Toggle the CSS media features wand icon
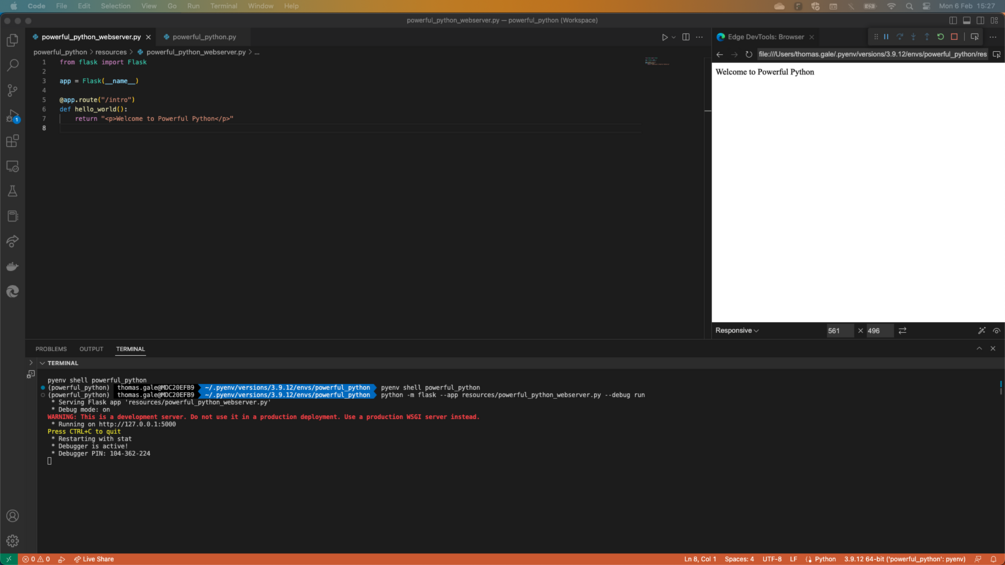This screenshot has height=565, width=1005. tap(982, 331)
